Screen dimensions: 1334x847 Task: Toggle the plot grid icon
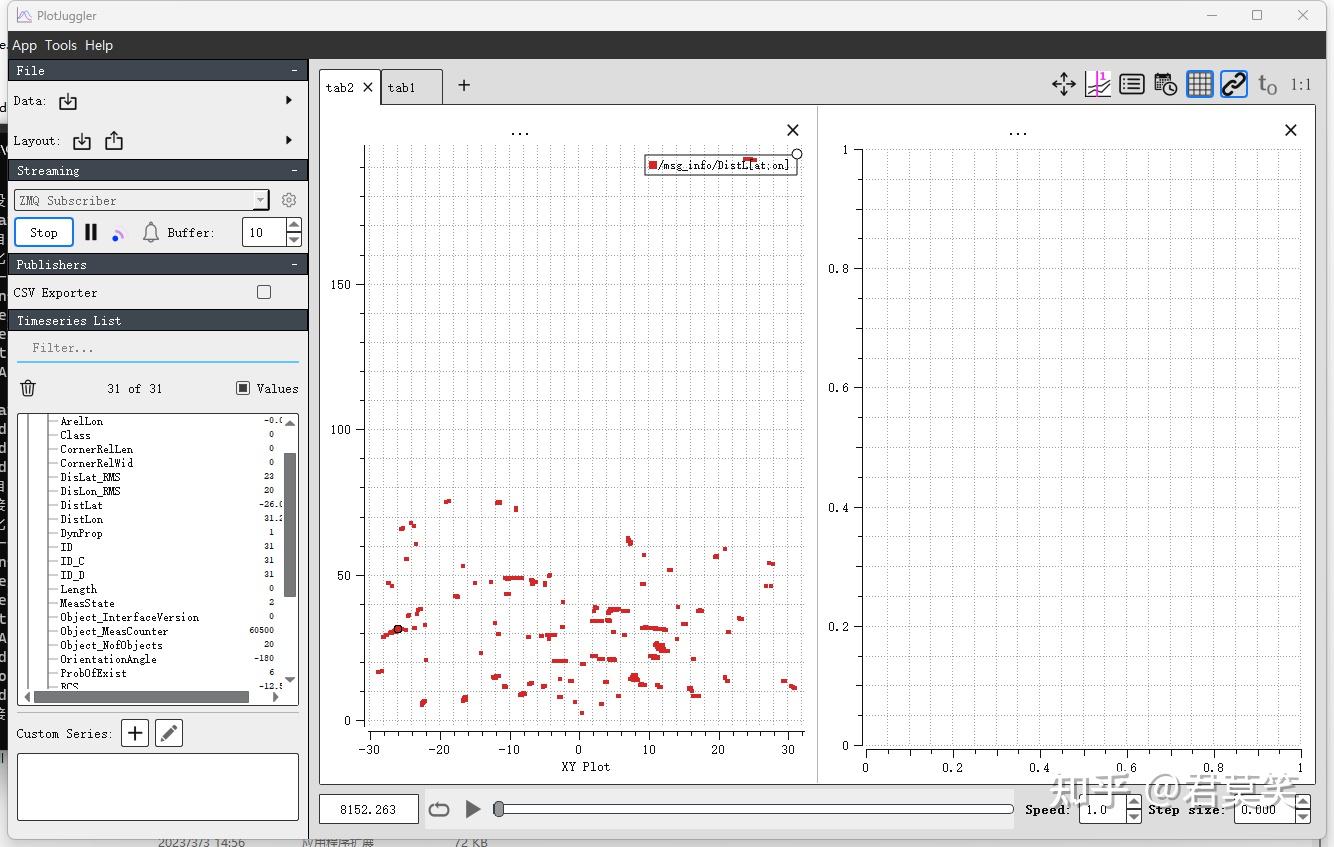click(x=1200, y=85)
